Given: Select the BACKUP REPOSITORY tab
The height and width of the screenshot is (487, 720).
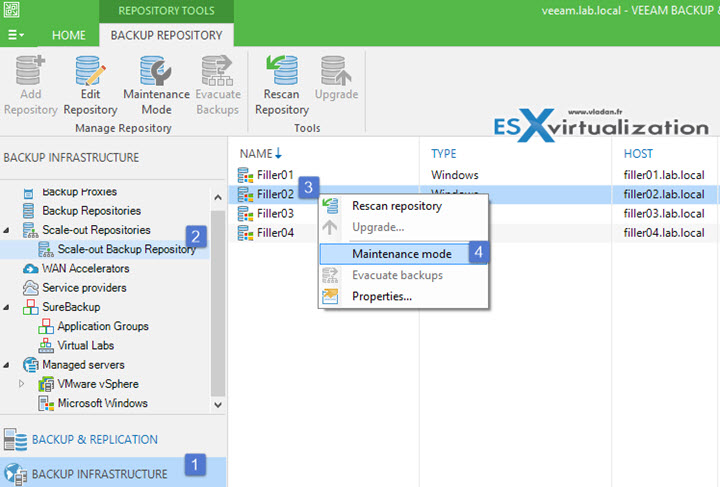Looking at the screenshot, I should [166, 35].
